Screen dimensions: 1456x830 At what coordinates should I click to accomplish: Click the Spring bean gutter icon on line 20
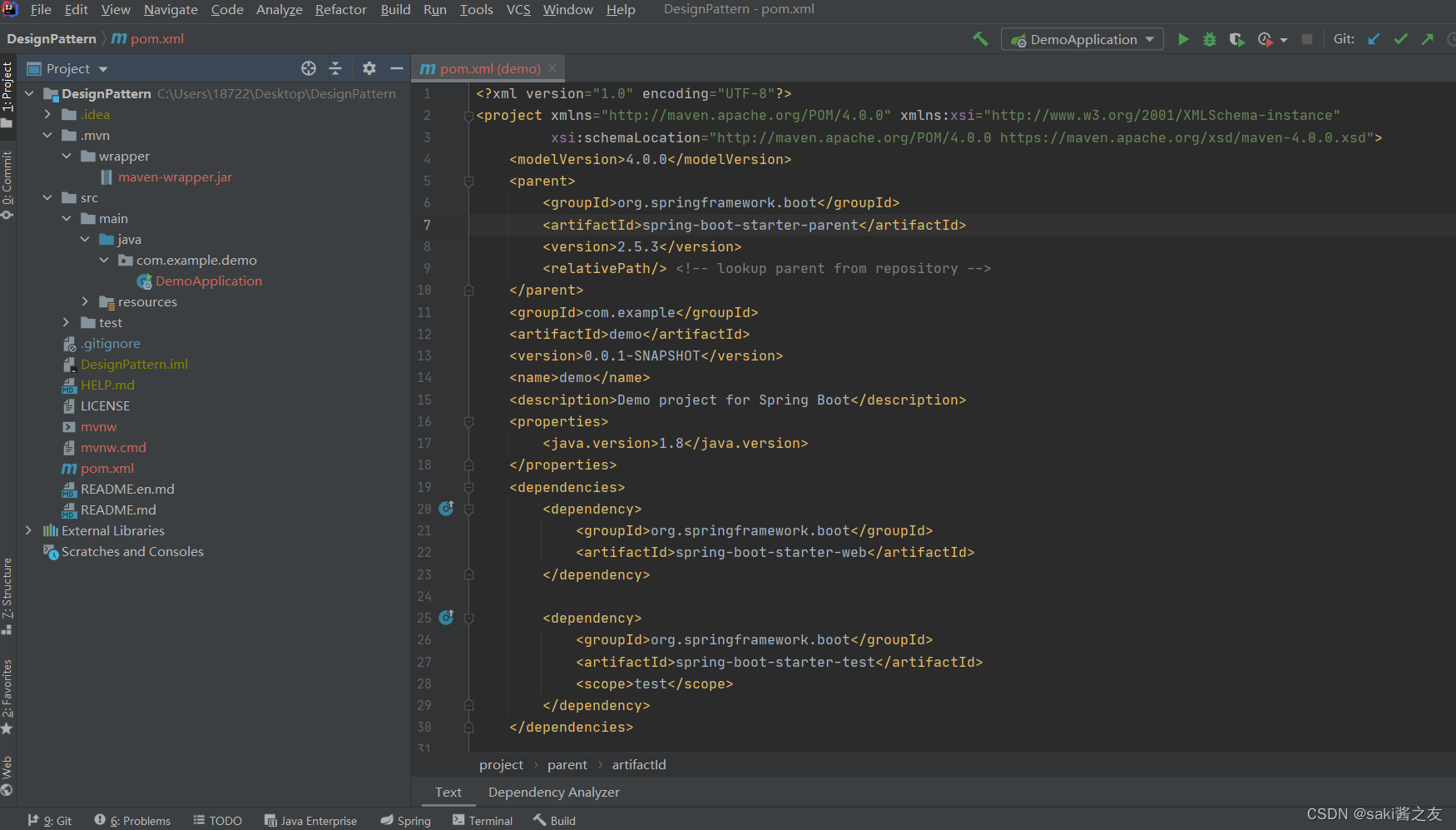(x=446, y=509)
